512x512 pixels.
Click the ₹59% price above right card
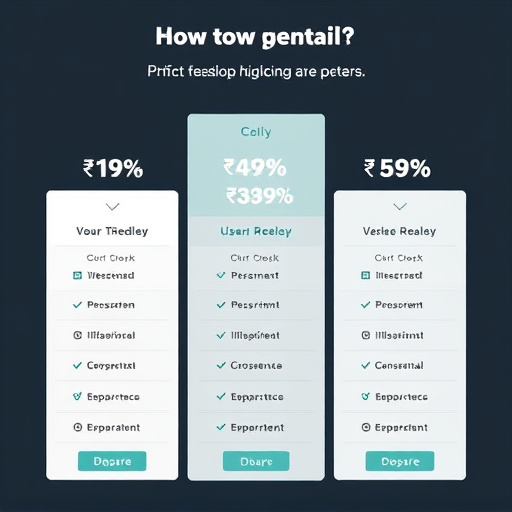pyautogui.click(x=397, y=168)
